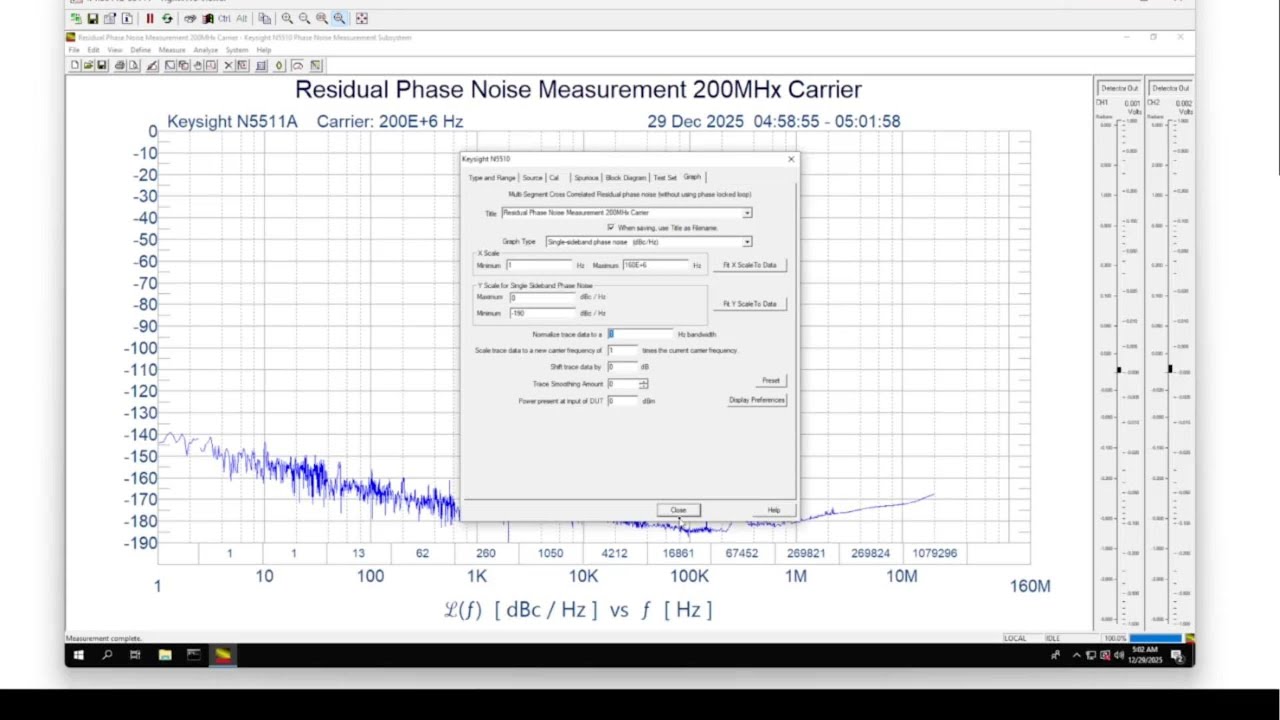The image size is (1280, 720).
Task: Open the Define menu
Action: click(x=140, y=50)
